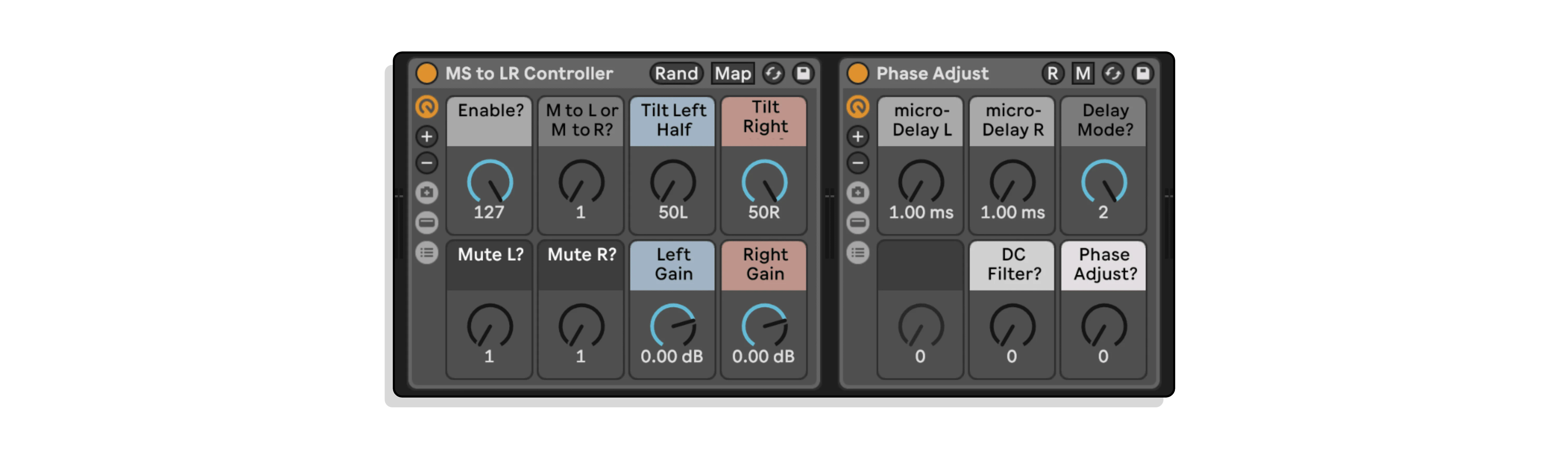Click the 50R tilt value
Image resolution: width=1568 pixels, height=449 pixels.
764,212
